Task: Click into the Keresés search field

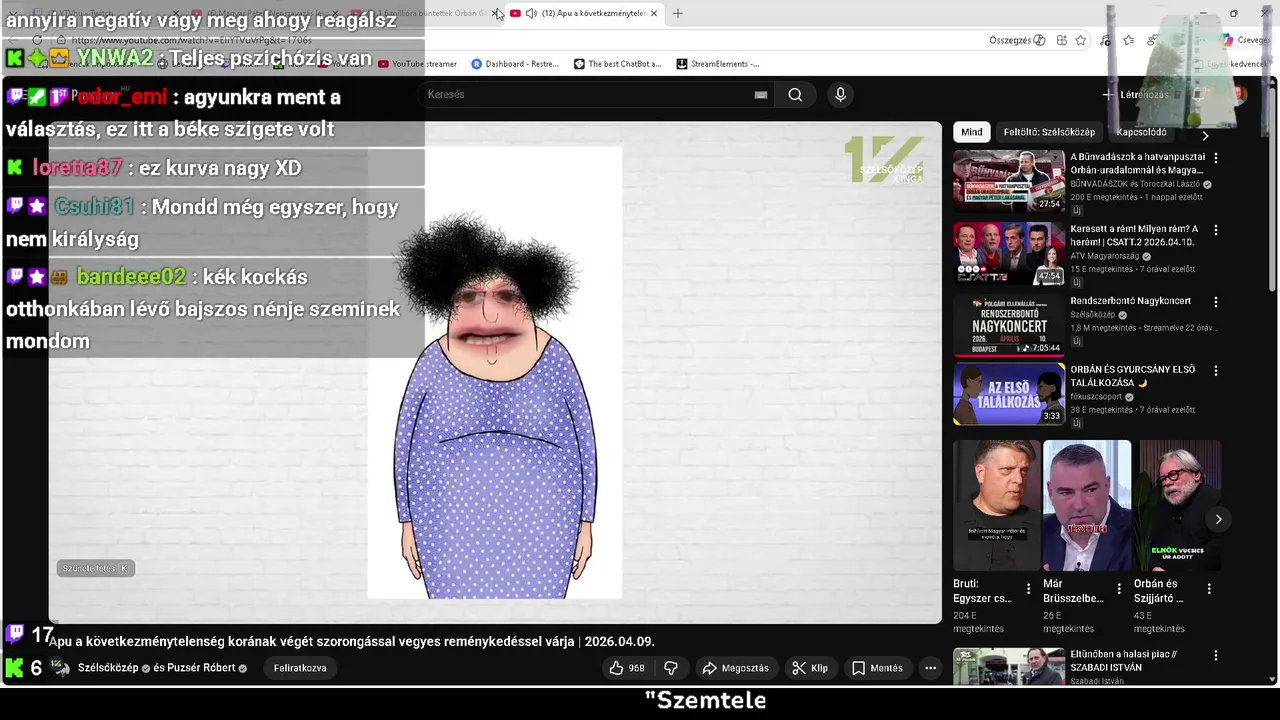Action: [585, 94]
